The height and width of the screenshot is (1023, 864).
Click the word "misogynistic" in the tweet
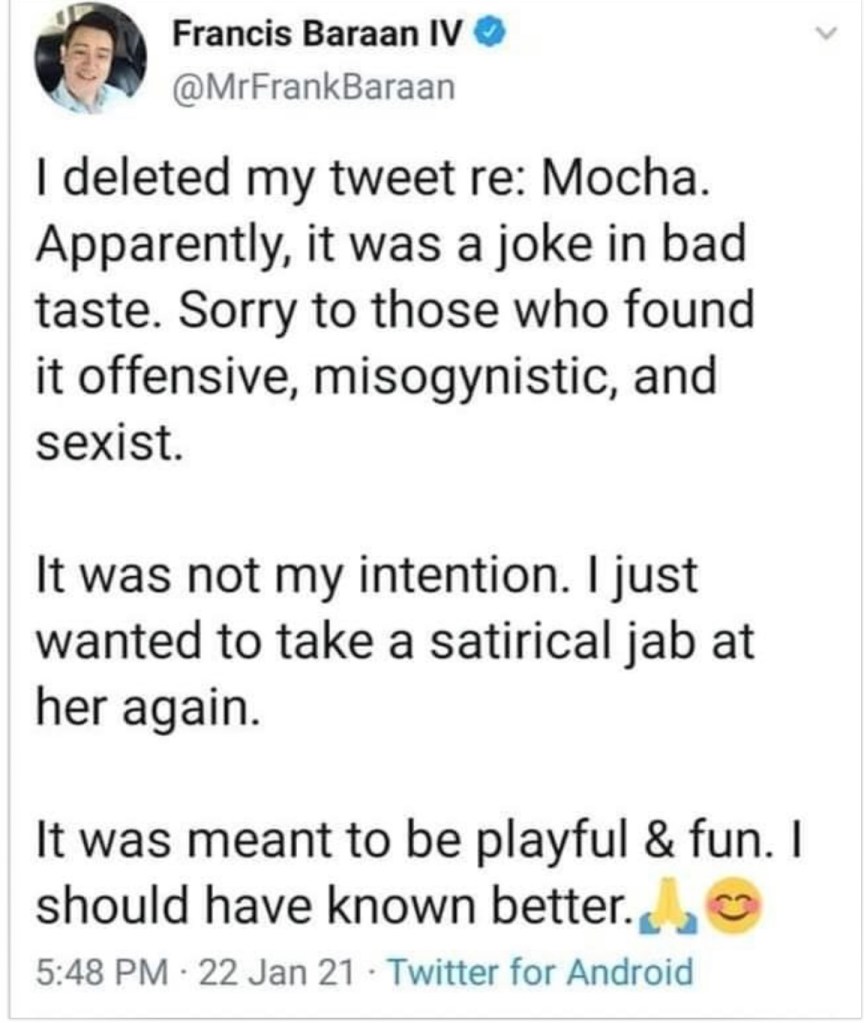[x=452, y=377]
